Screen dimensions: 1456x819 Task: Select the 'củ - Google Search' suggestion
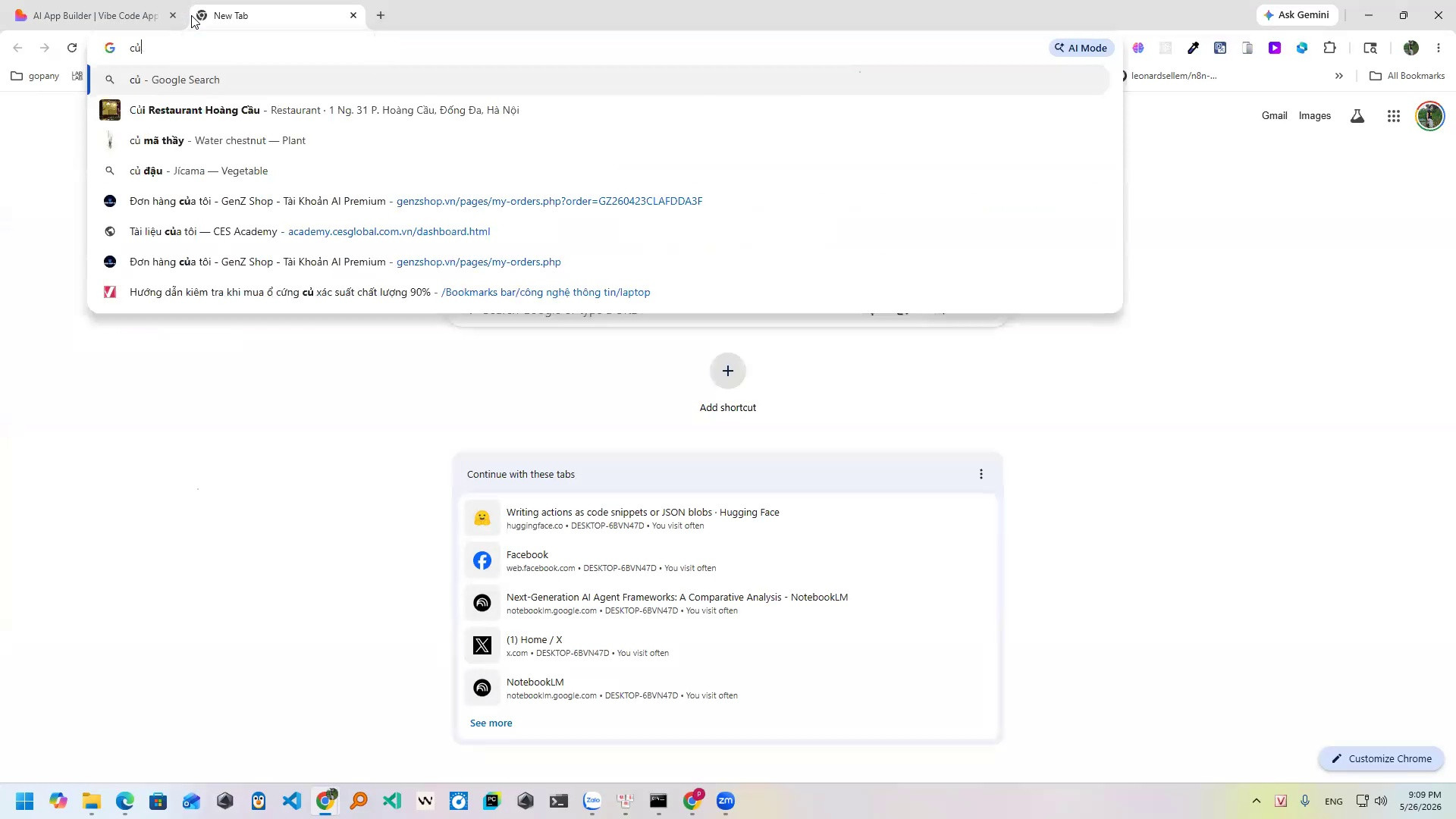point(599,80)
